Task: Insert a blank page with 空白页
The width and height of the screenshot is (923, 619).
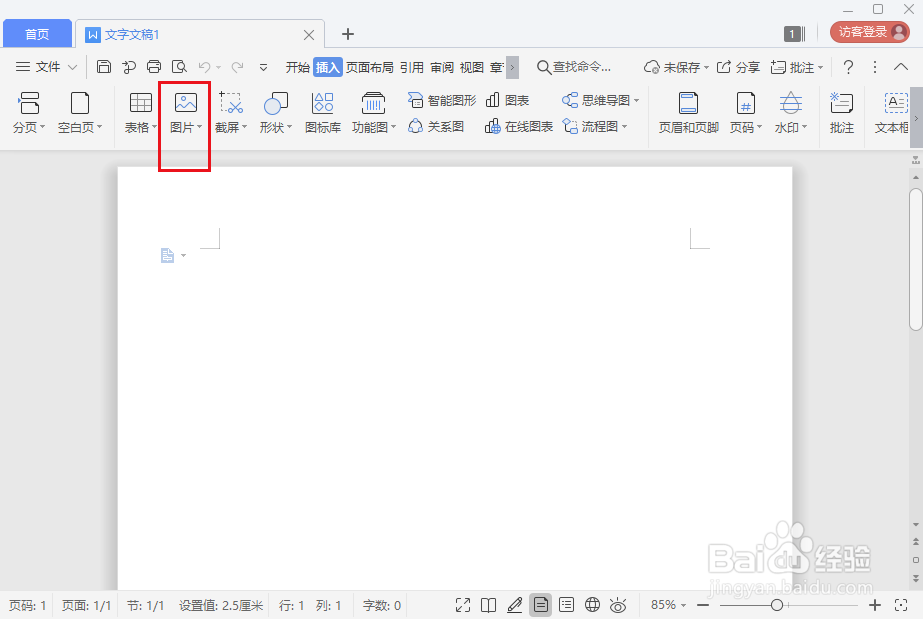Action: (x=80, y=112)
